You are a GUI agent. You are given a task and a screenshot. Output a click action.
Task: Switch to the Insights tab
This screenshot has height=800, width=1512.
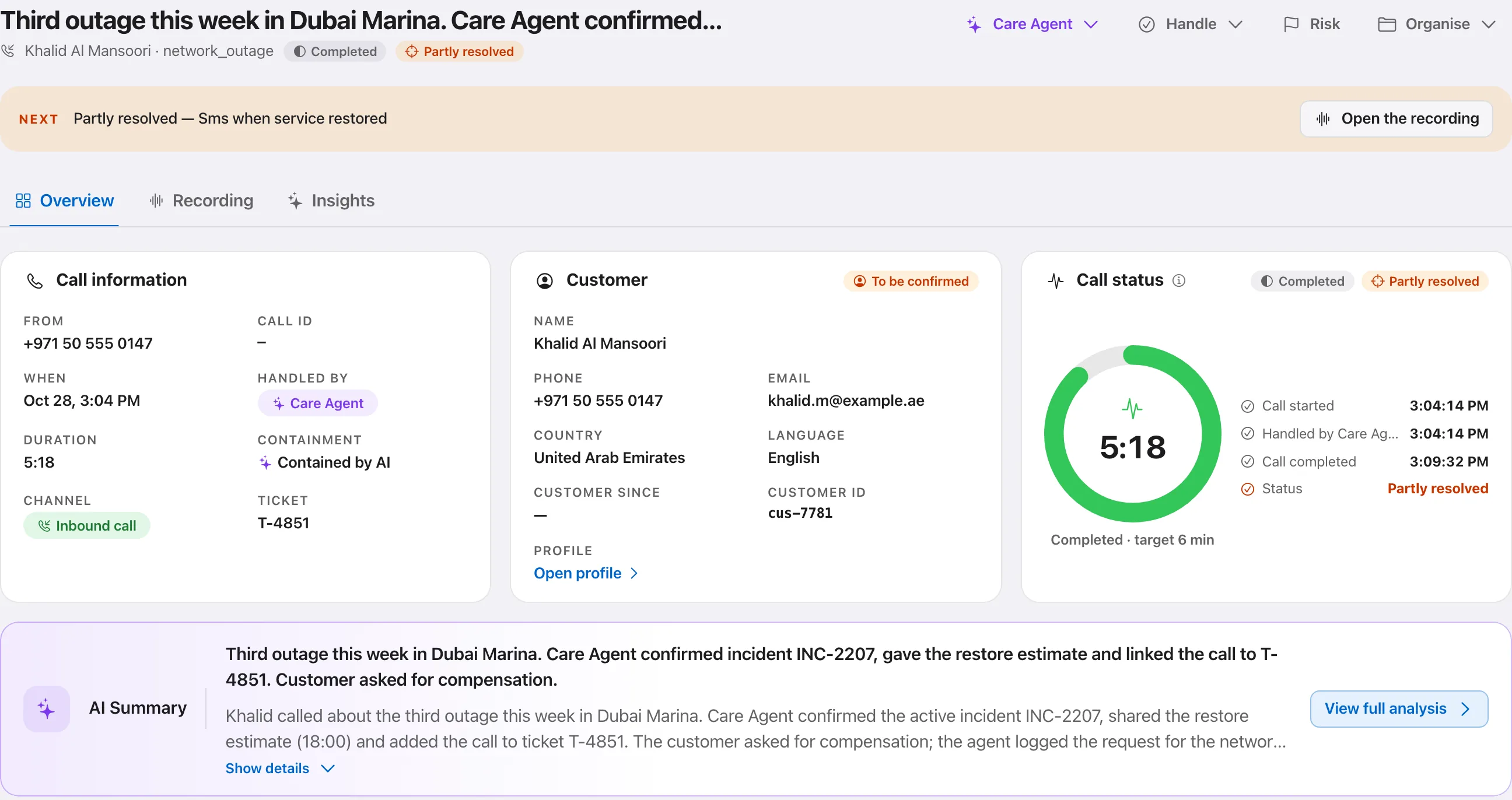[332, 201]
